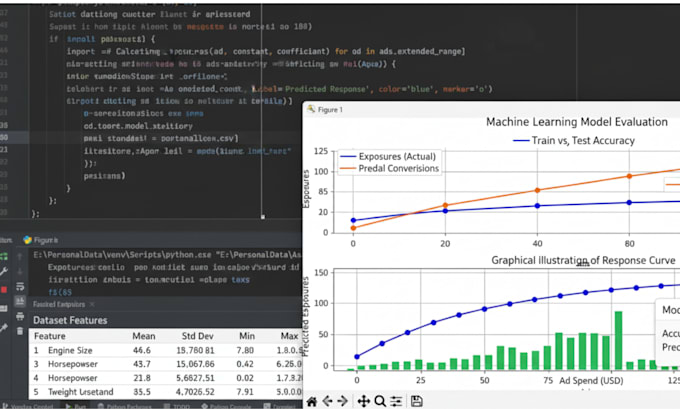Click the Figure 1 window title

coord(330,110)
